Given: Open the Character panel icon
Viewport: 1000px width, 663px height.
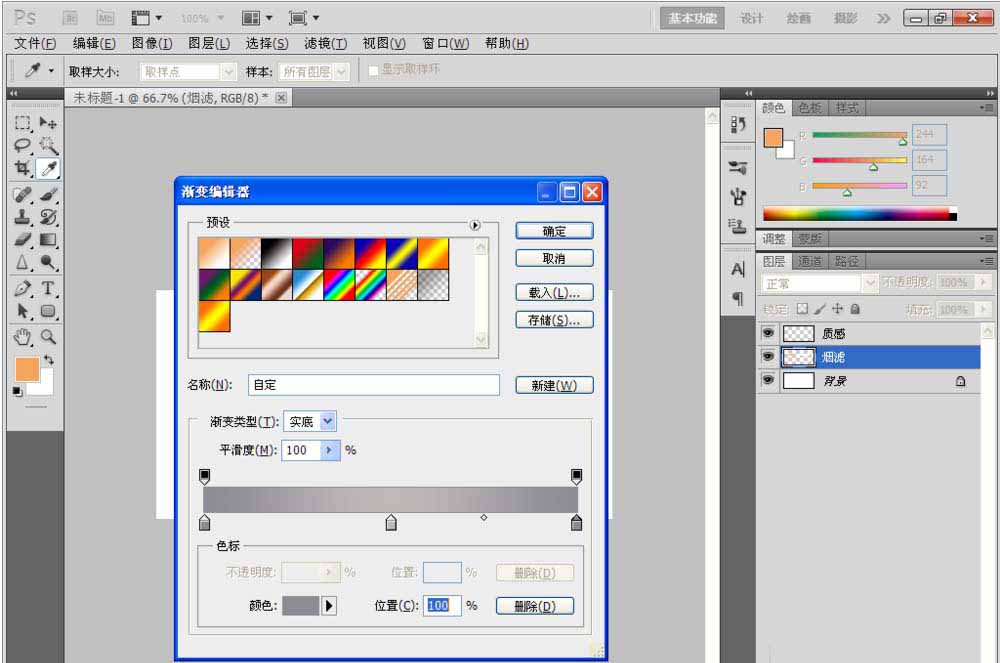Looking at the screenshot, I should coord(738,270).
